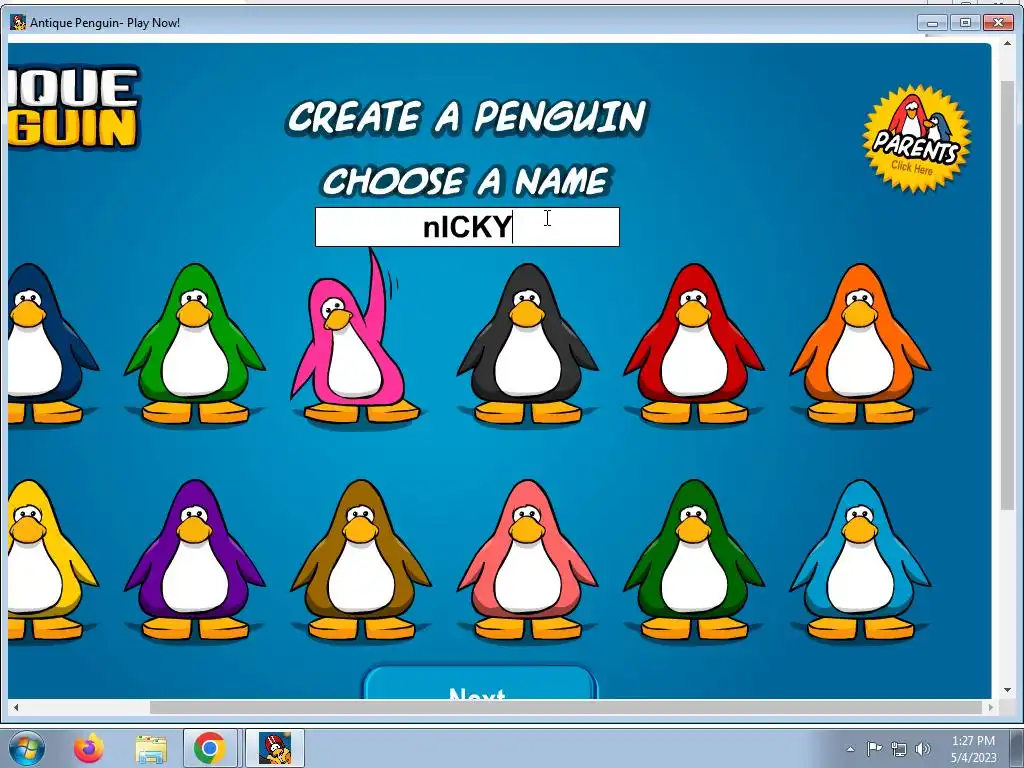Minimize the Antique Penguin window
This screenshot has width=1024, height=768.
(x=933, y=23)
